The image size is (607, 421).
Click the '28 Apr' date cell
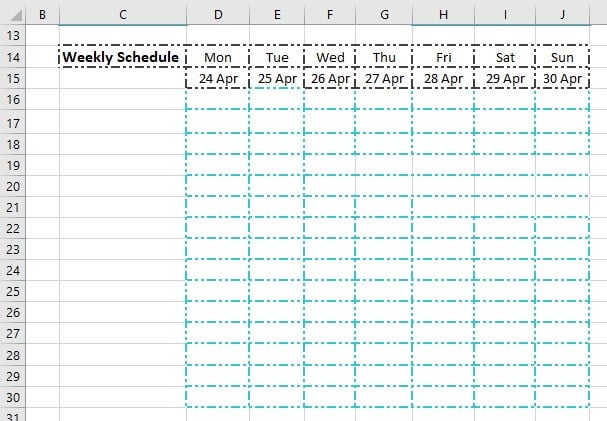point(443,78)
